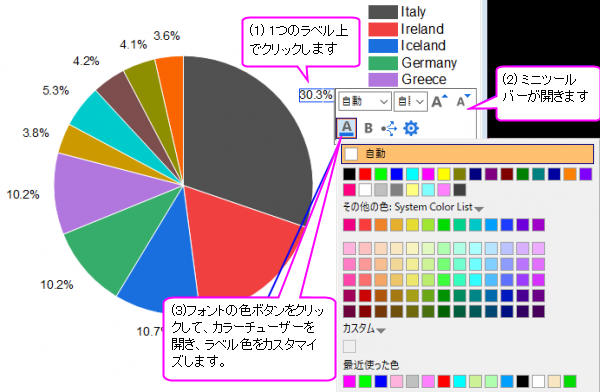Select the 5.3% pie label
The width and height of the screenshot is (600, 392).
56,91
